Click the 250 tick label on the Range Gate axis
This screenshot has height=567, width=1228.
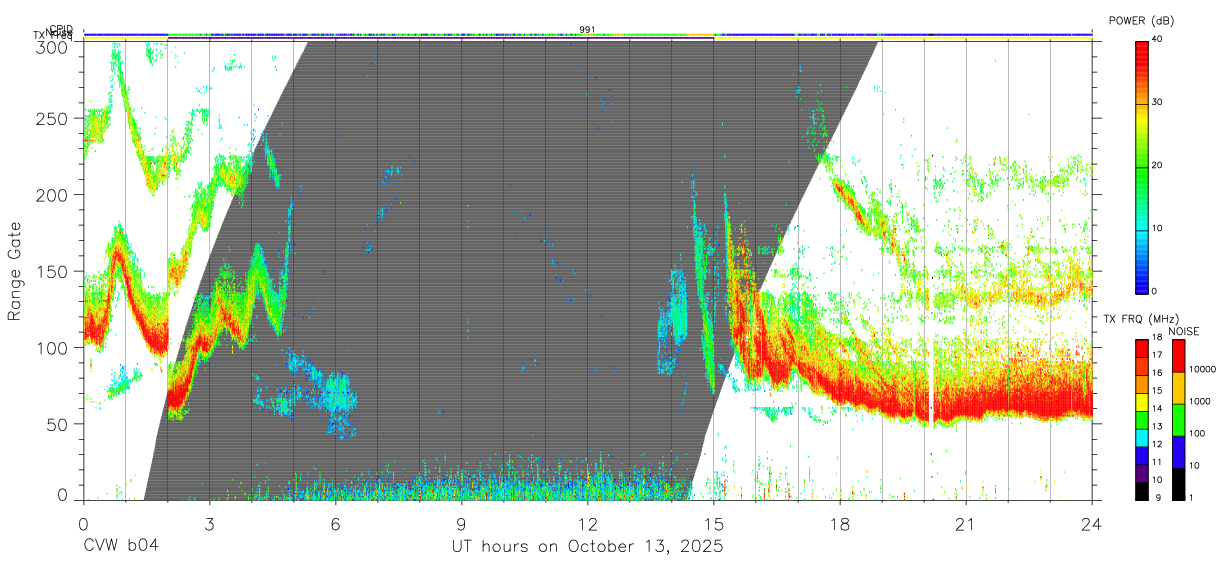pos(52,118)
